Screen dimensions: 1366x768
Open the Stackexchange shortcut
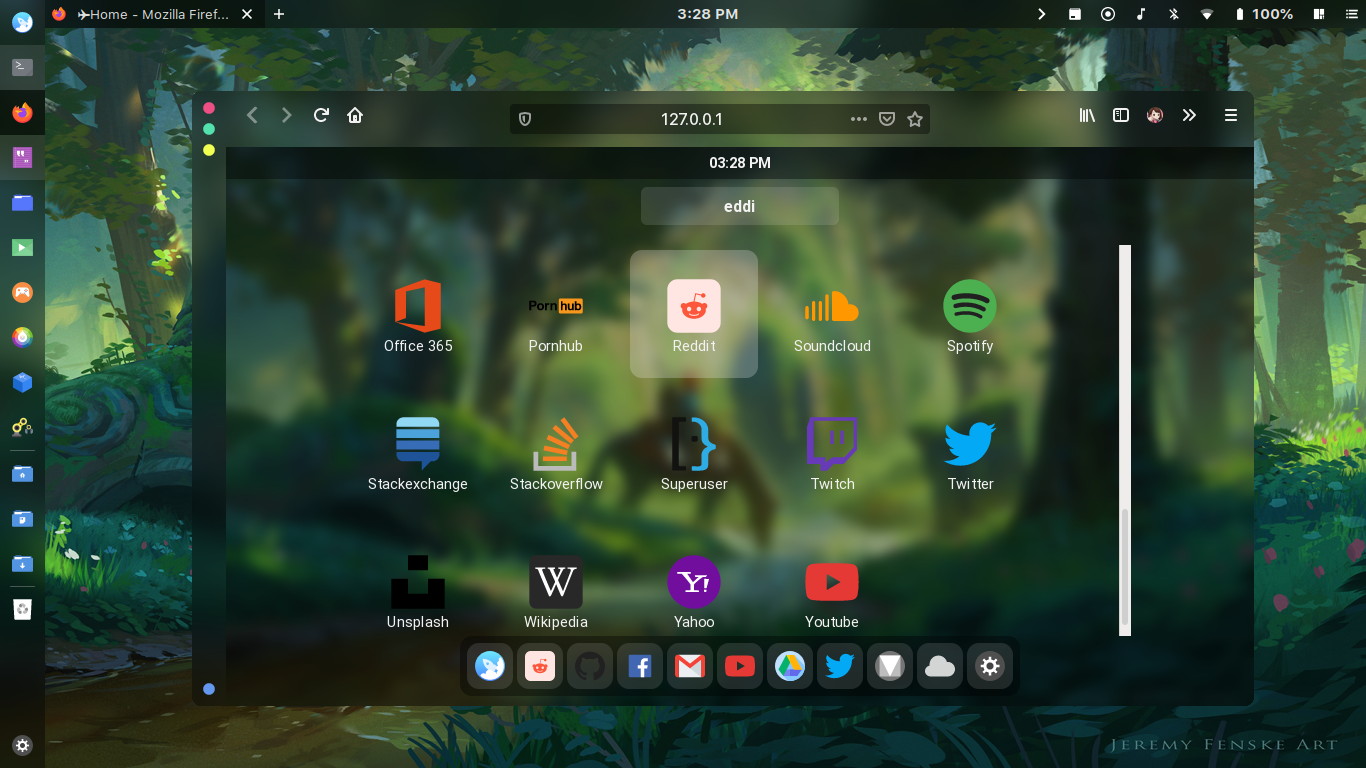pyautogui.click(x=418, y=452)
